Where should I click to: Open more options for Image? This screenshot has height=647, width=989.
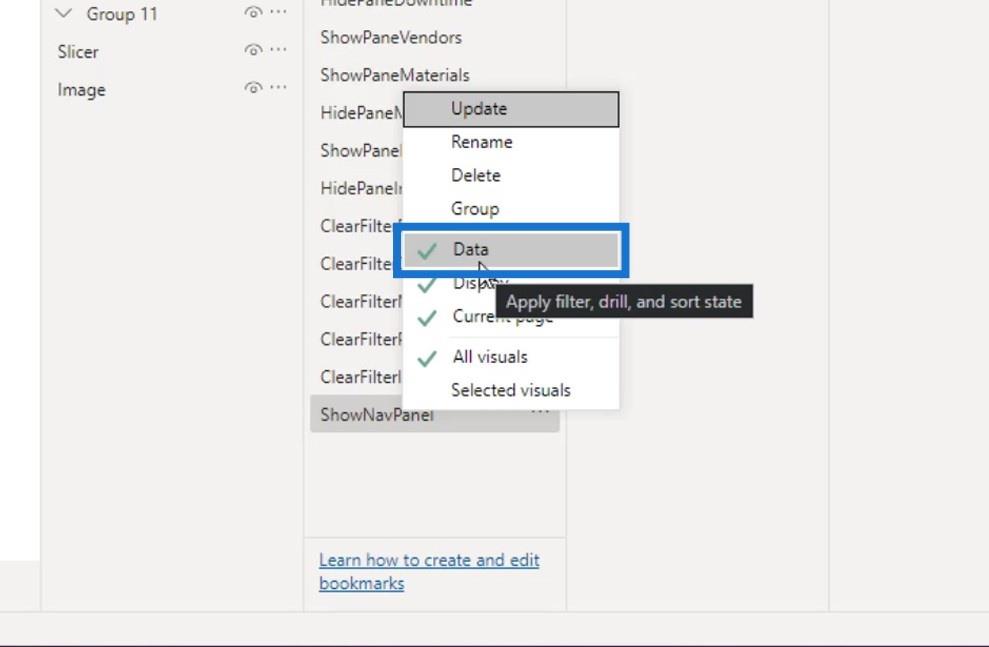(x=278, y=88)
